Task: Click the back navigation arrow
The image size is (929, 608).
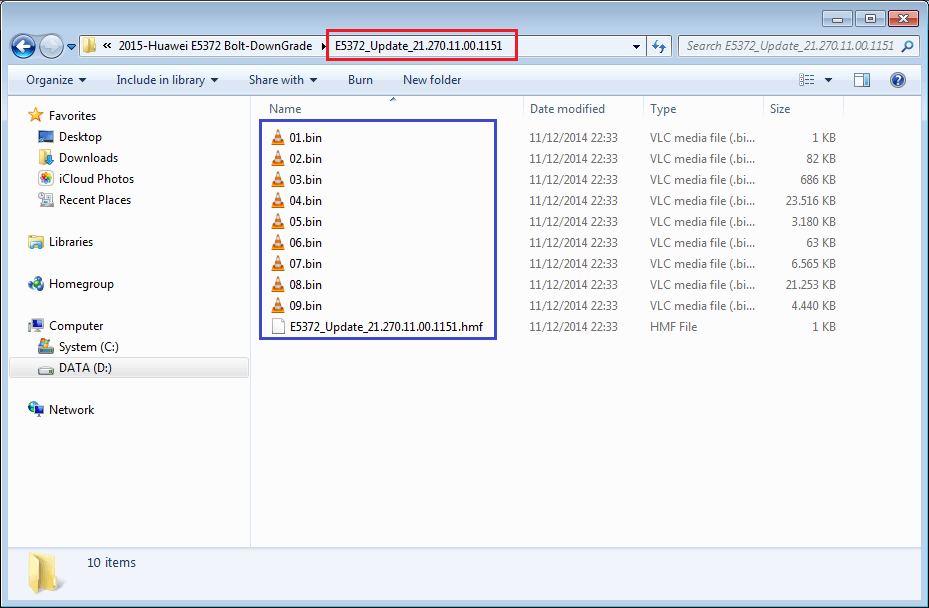Action: 22,46
